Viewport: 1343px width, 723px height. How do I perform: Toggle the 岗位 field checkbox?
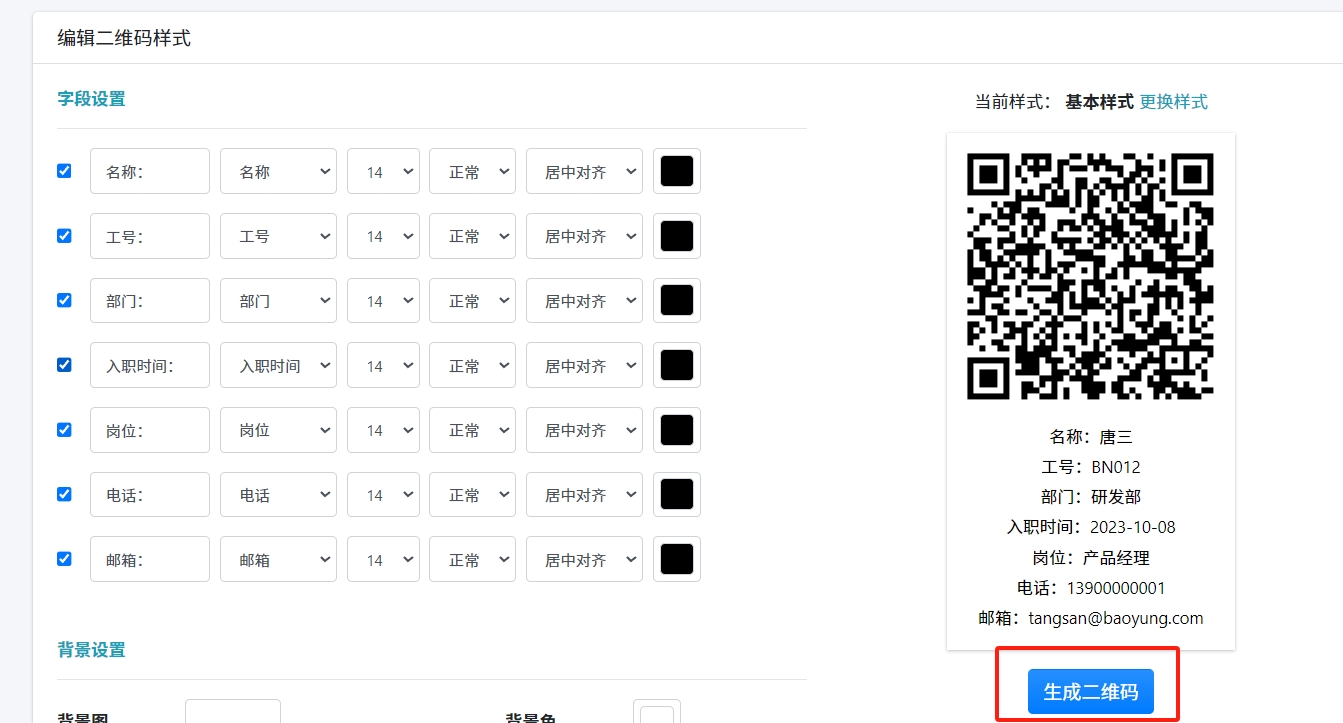point(64,430)
